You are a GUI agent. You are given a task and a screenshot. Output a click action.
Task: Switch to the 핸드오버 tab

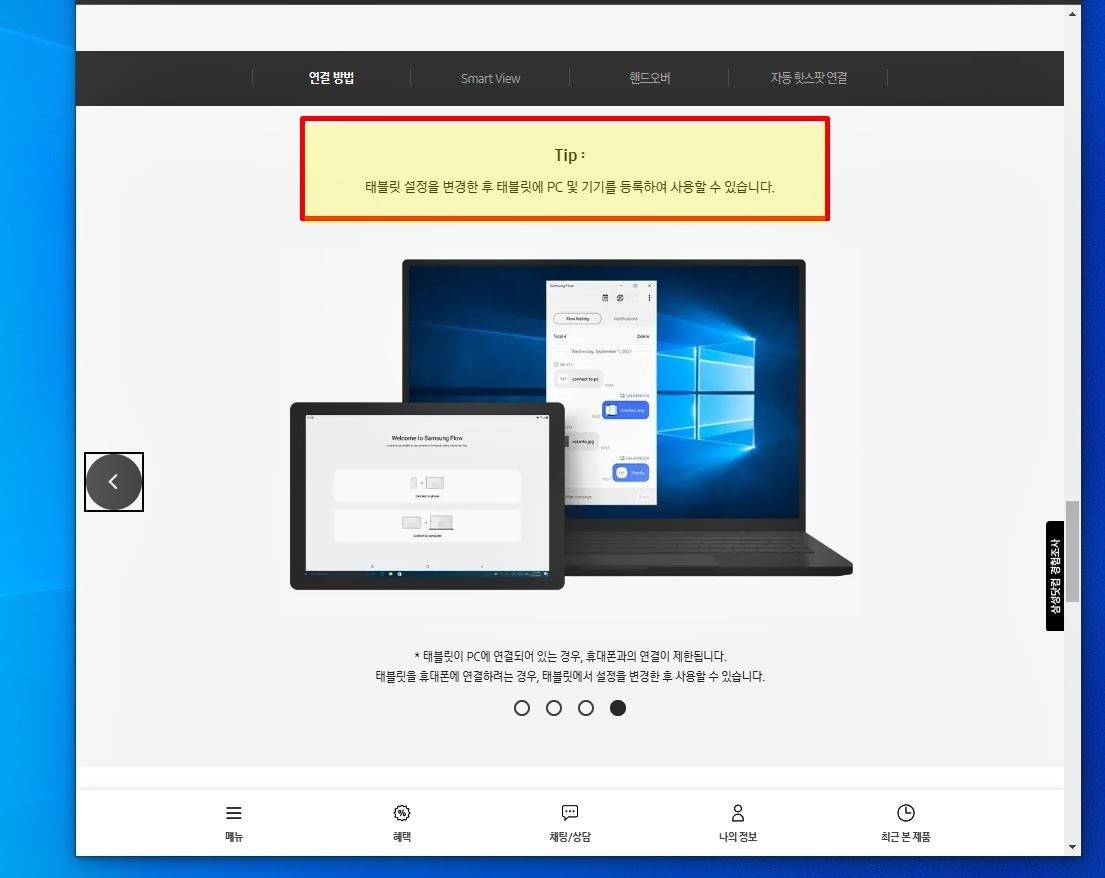pyautogui.click(x=649, y=78)
